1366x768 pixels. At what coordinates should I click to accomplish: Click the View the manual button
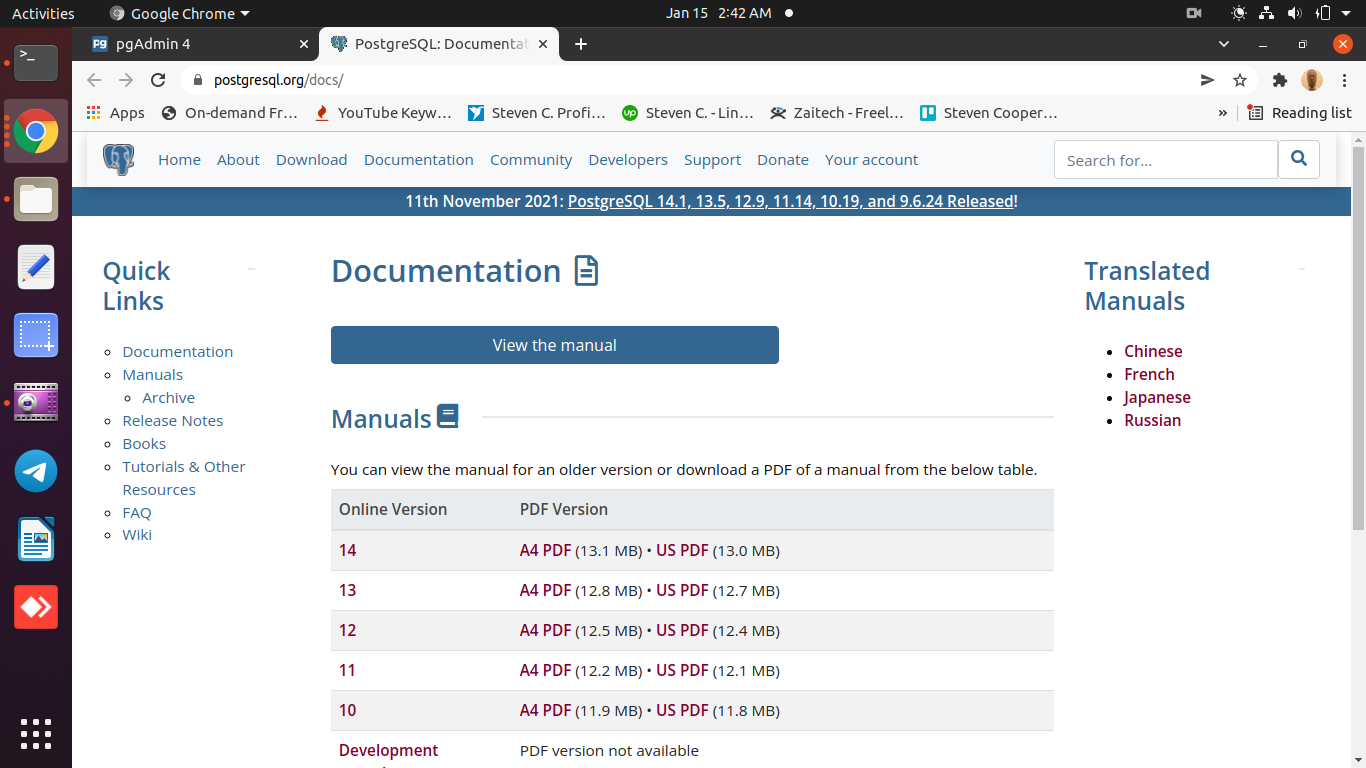[x=555, y=345]
